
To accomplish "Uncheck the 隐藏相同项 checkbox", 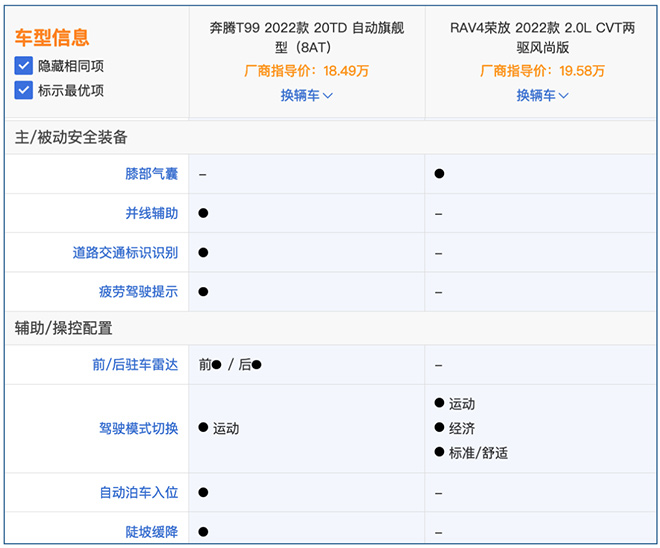I will 24,66.
